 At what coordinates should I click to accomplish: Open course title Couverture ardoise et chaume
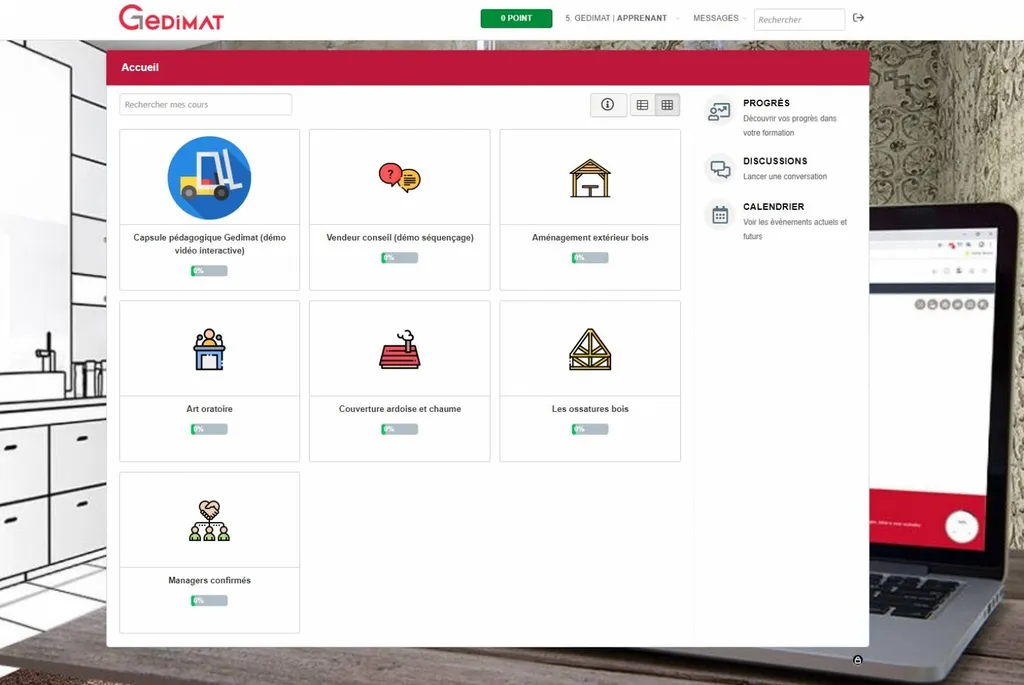400,409
